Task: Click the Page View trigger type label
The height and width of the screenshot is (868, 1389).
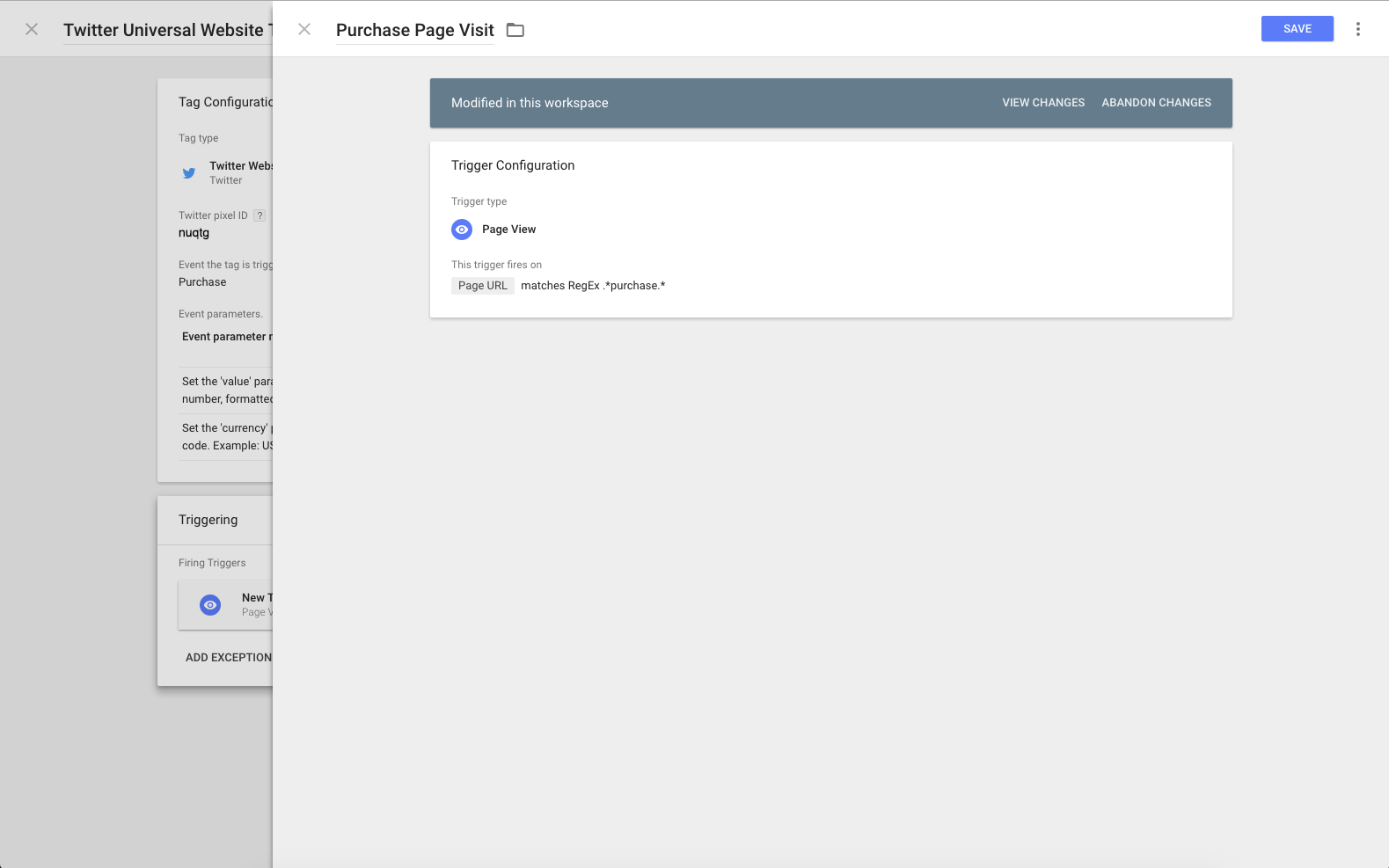Action: 508,230
